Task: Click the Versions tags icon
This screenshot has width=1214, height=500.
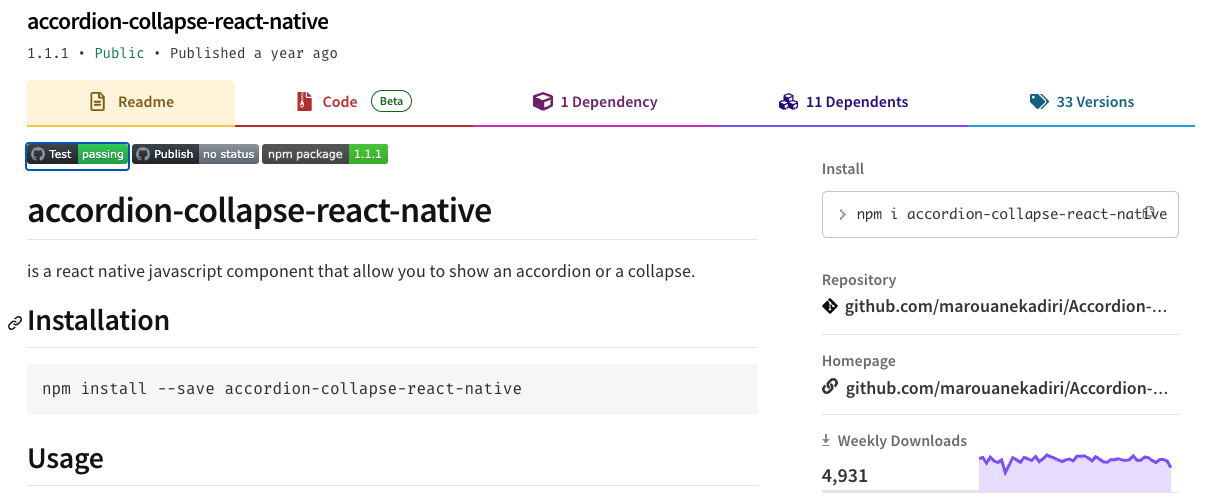Action: (x=1039, y=102)
